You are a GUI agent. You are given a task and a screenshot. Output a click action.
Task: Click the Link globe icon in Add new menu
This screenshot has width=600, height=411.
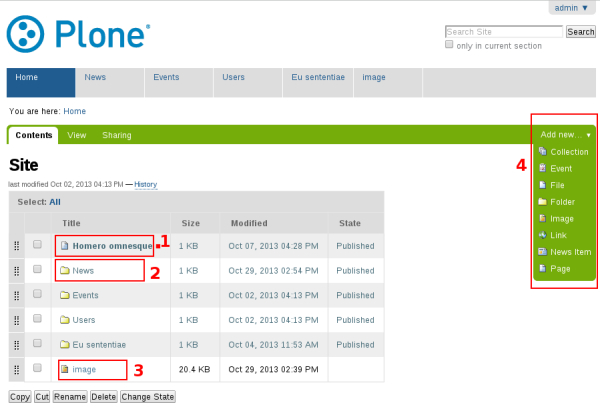[543, 235]
